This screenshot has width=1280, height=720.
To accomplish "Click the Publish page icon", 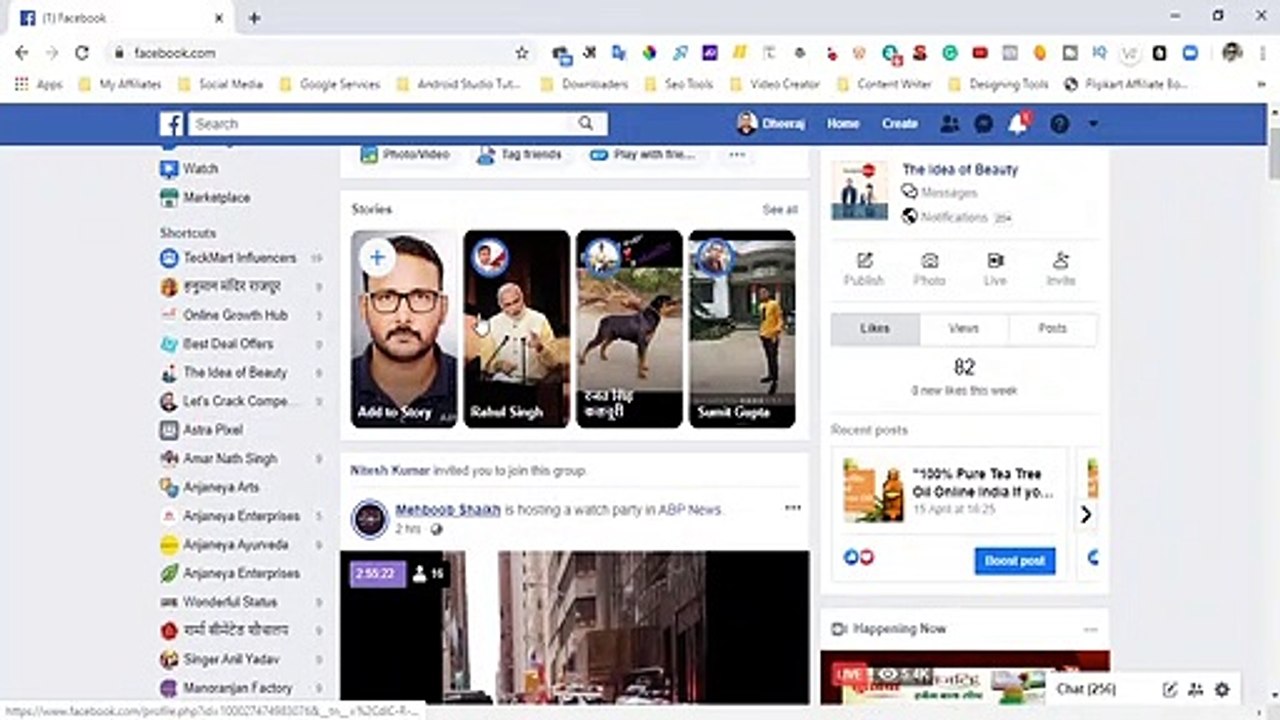I will [x=864, y=269].
